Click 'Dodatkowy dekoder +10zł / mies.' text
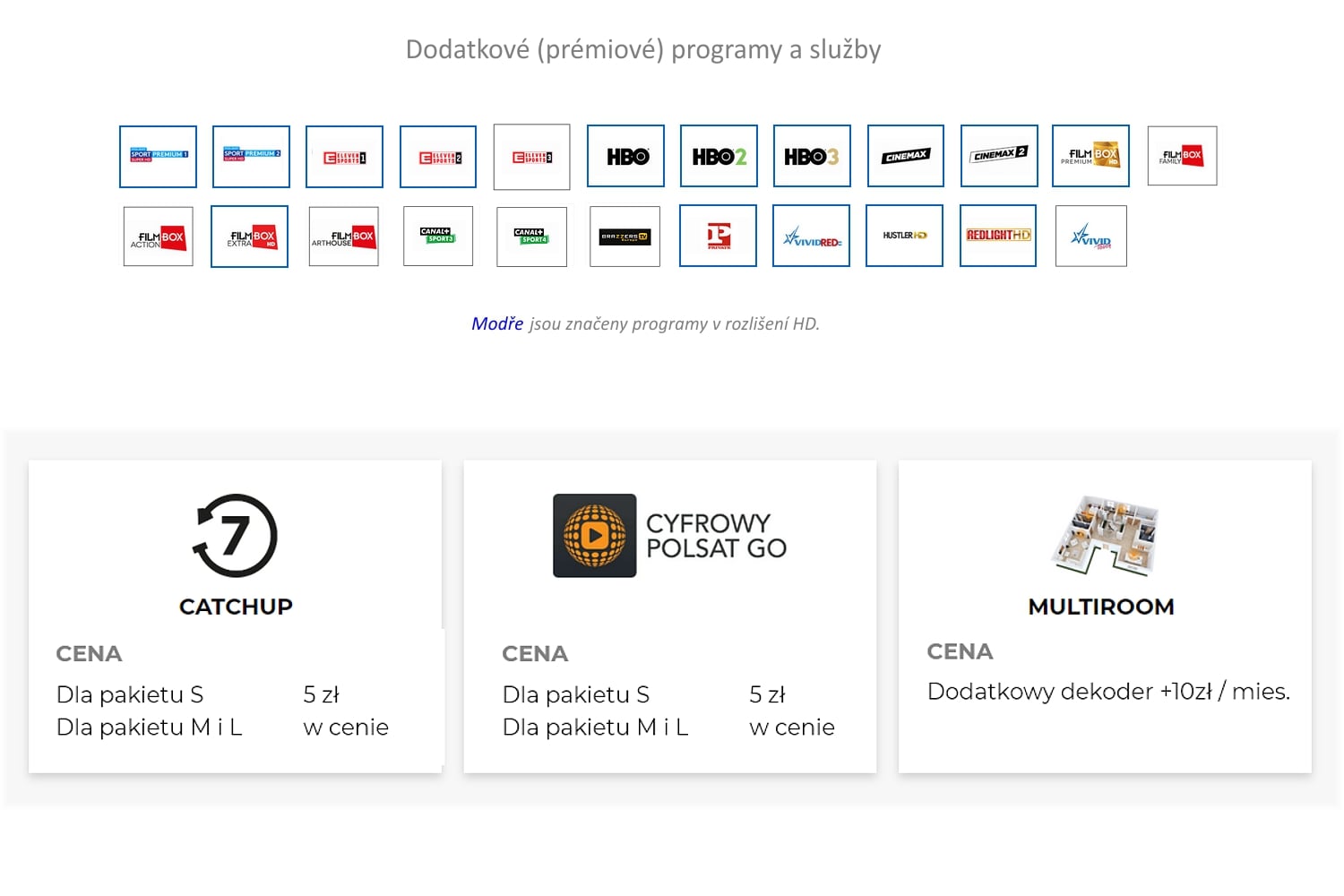The width and height of the screenshot is (1344, 896). coord(1108,692)
